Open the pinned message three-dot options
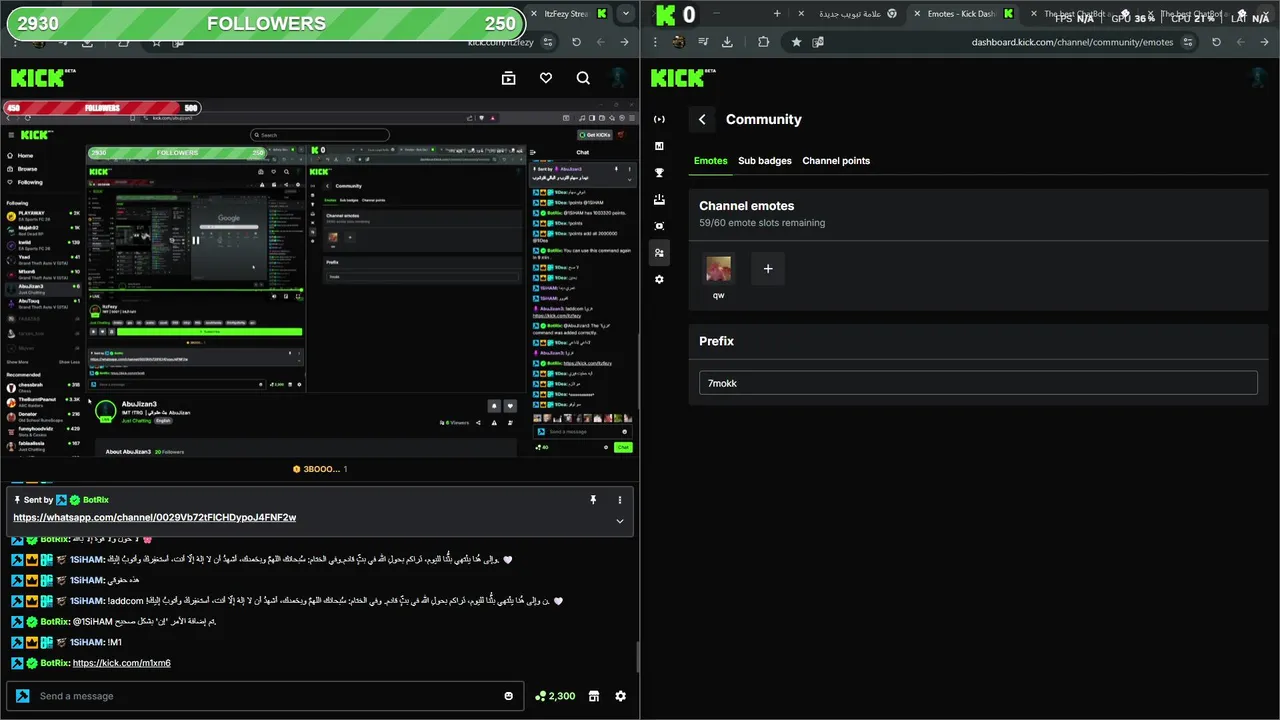The image size is (1280, 720). click(x=620, y=500)
